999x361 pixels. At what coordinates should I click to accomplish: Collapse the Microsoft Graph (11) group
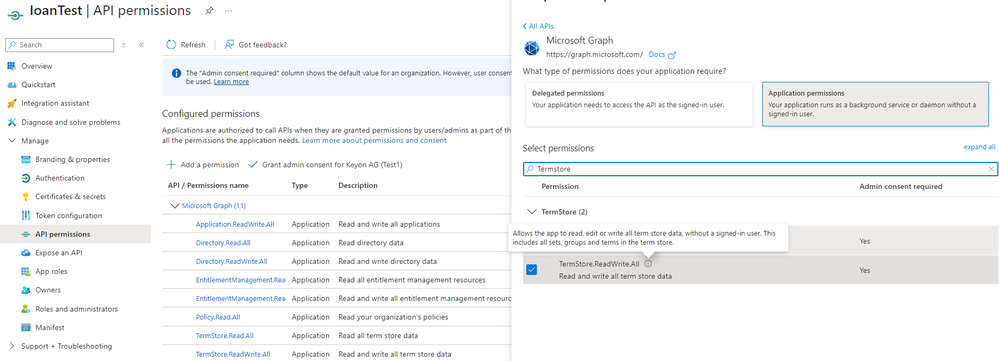pos(175,206)
